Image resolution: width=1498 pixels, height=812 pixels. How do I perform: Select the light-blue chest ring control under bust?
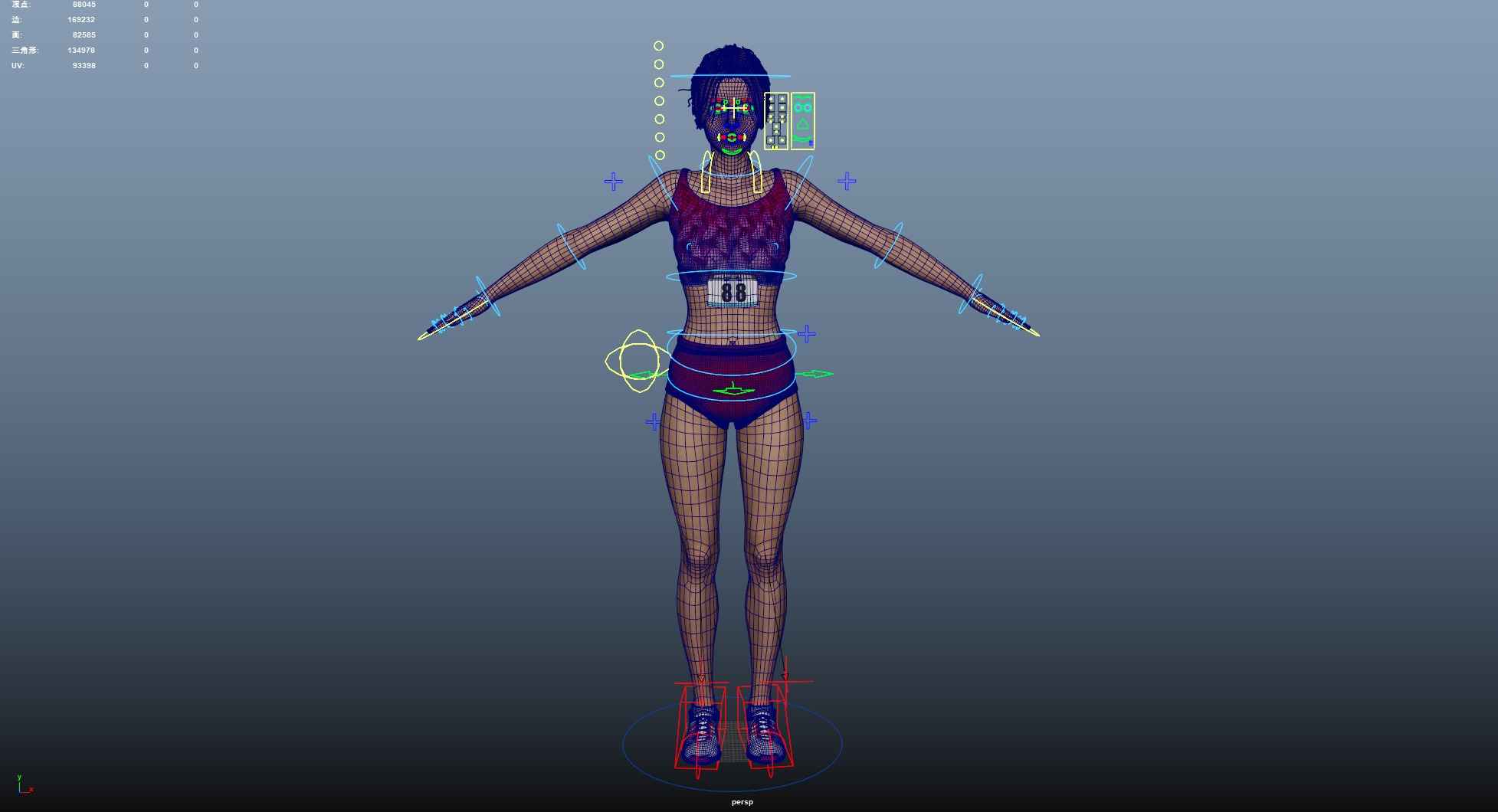point(731,276)
